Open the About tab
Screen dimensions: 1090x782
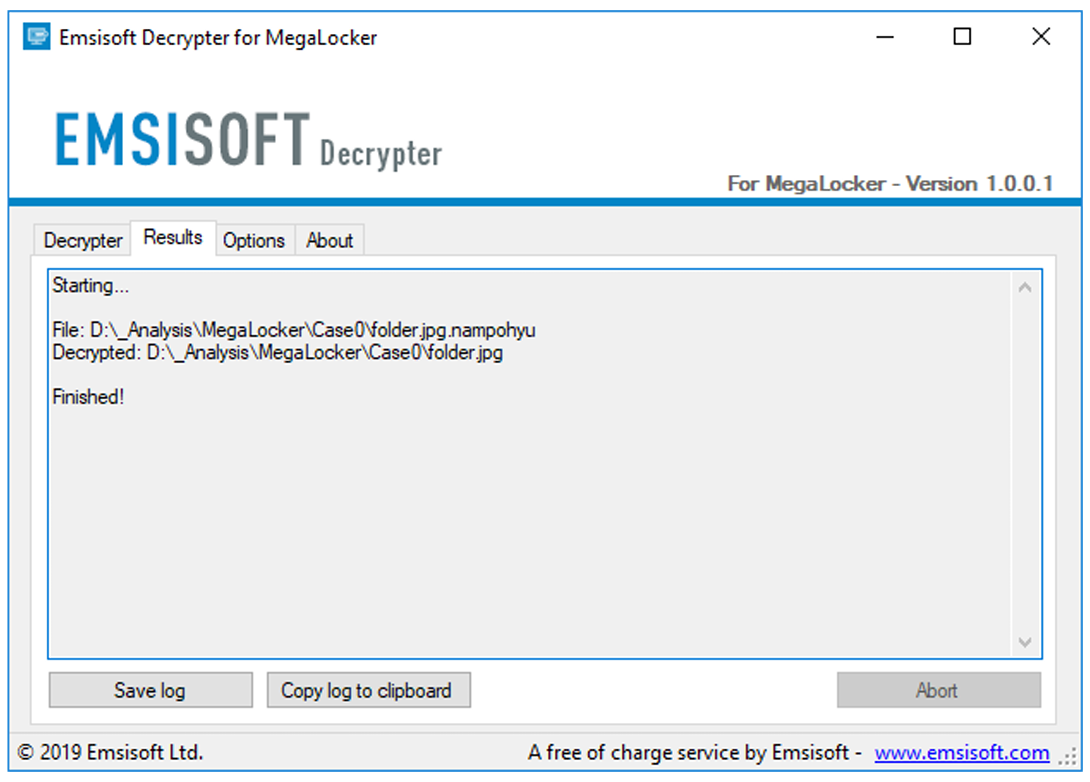pos(330,241)
